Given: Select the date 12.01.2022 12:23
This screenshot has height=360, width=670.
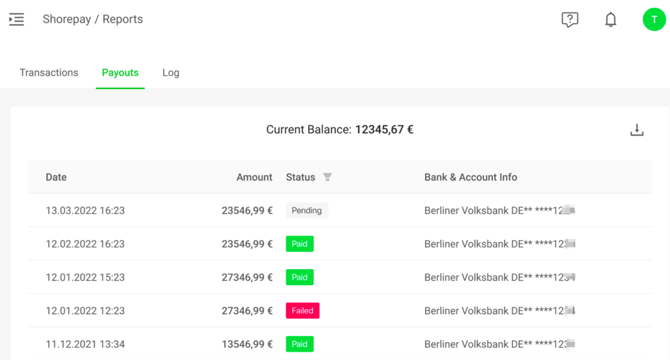Looking at the screenshot, I should 85,310.
